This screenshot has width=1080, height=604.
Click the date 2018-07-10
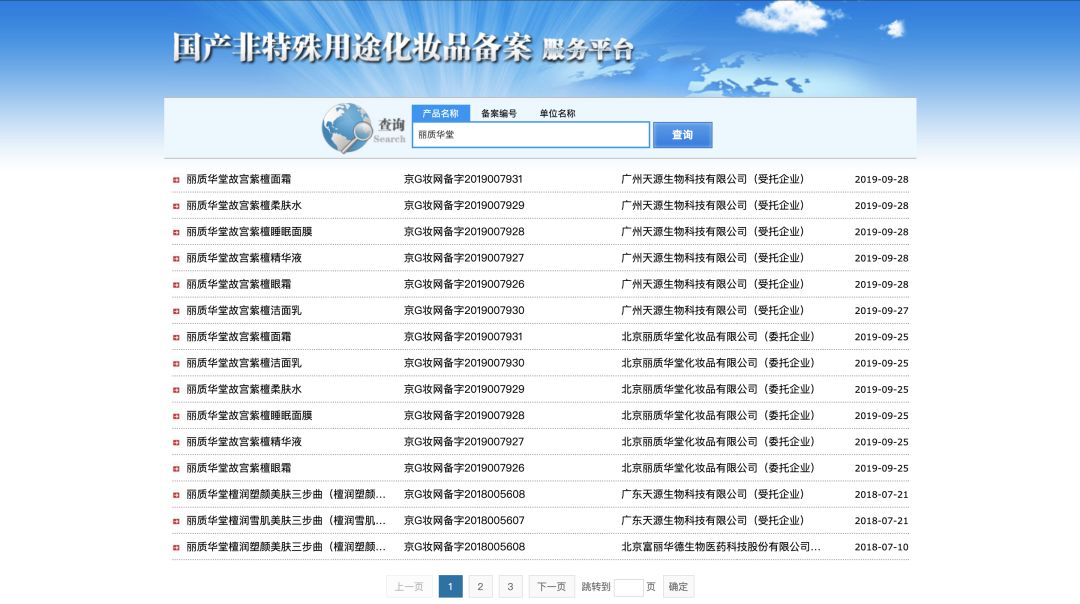coord(881,547)
